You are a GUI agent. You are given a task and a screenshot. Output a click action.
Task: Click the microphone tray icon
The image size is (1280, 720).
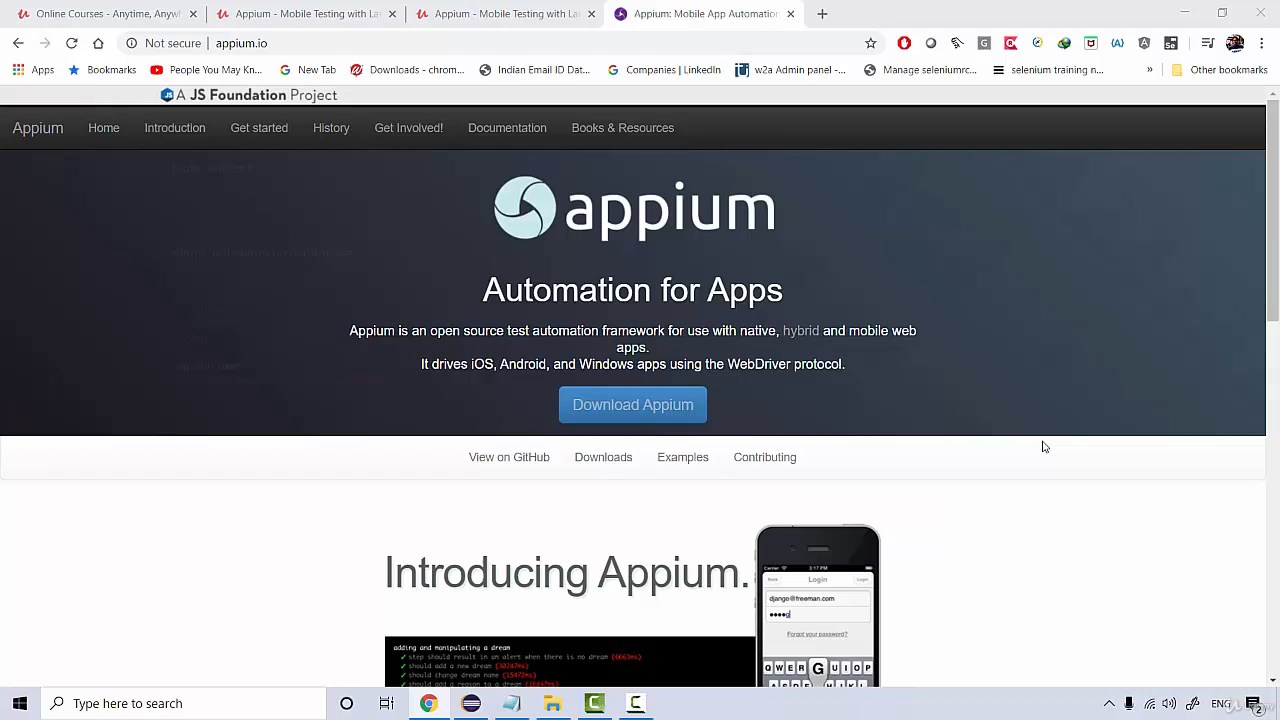1129,704
